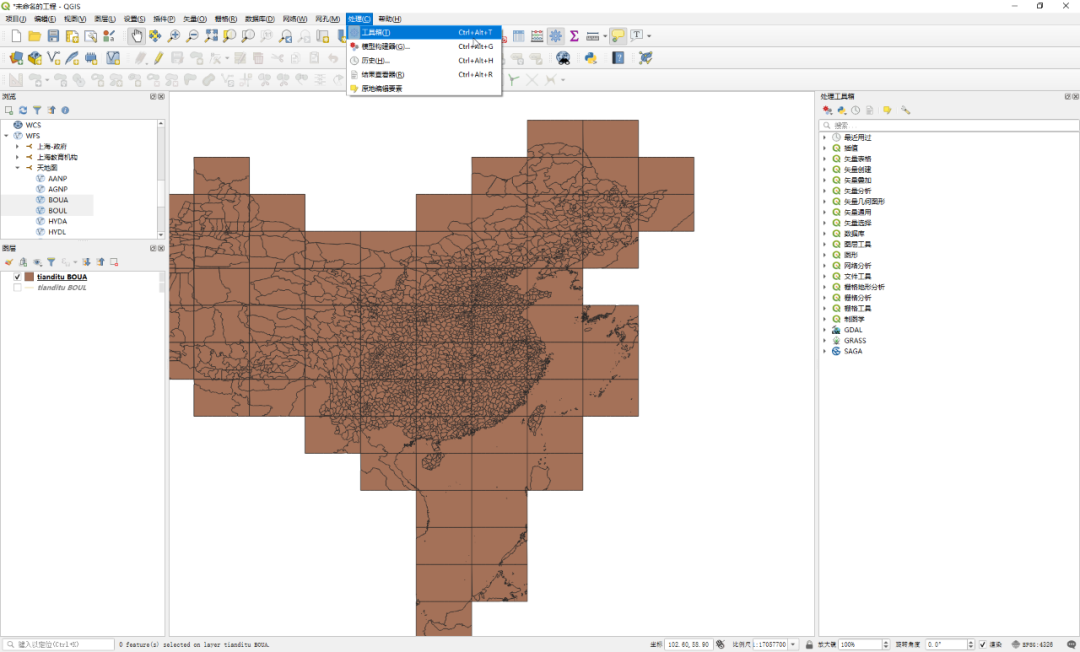Click EPSG:4326 CRS button in status bar
This screenshot has width=1080, height=652.
click(x=1032, y=644)
